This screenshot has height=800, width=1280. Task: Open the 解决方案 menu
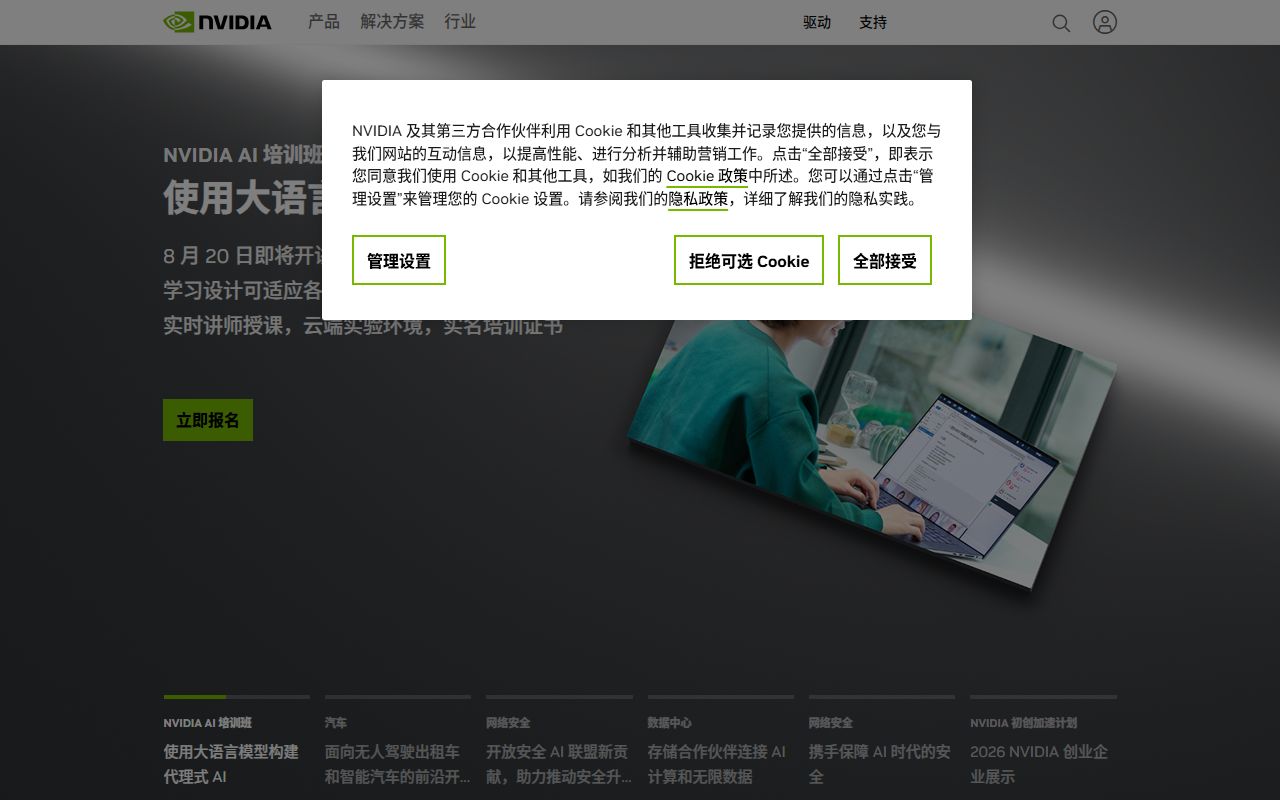pyautogui.click(x=392, y=22)
